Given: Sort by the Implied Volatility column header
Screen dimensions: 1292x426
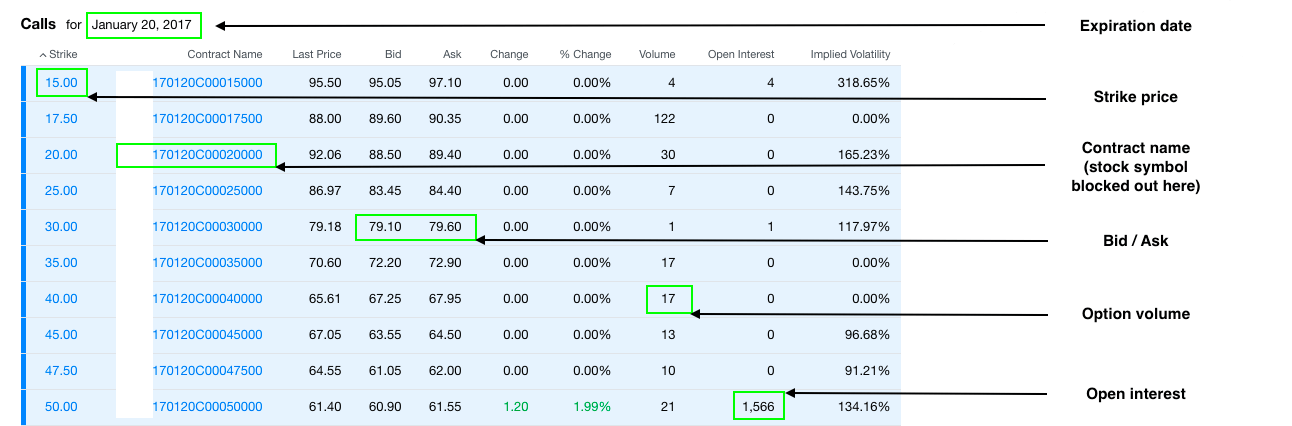Looking at the screenshot, I should [850, 55].
